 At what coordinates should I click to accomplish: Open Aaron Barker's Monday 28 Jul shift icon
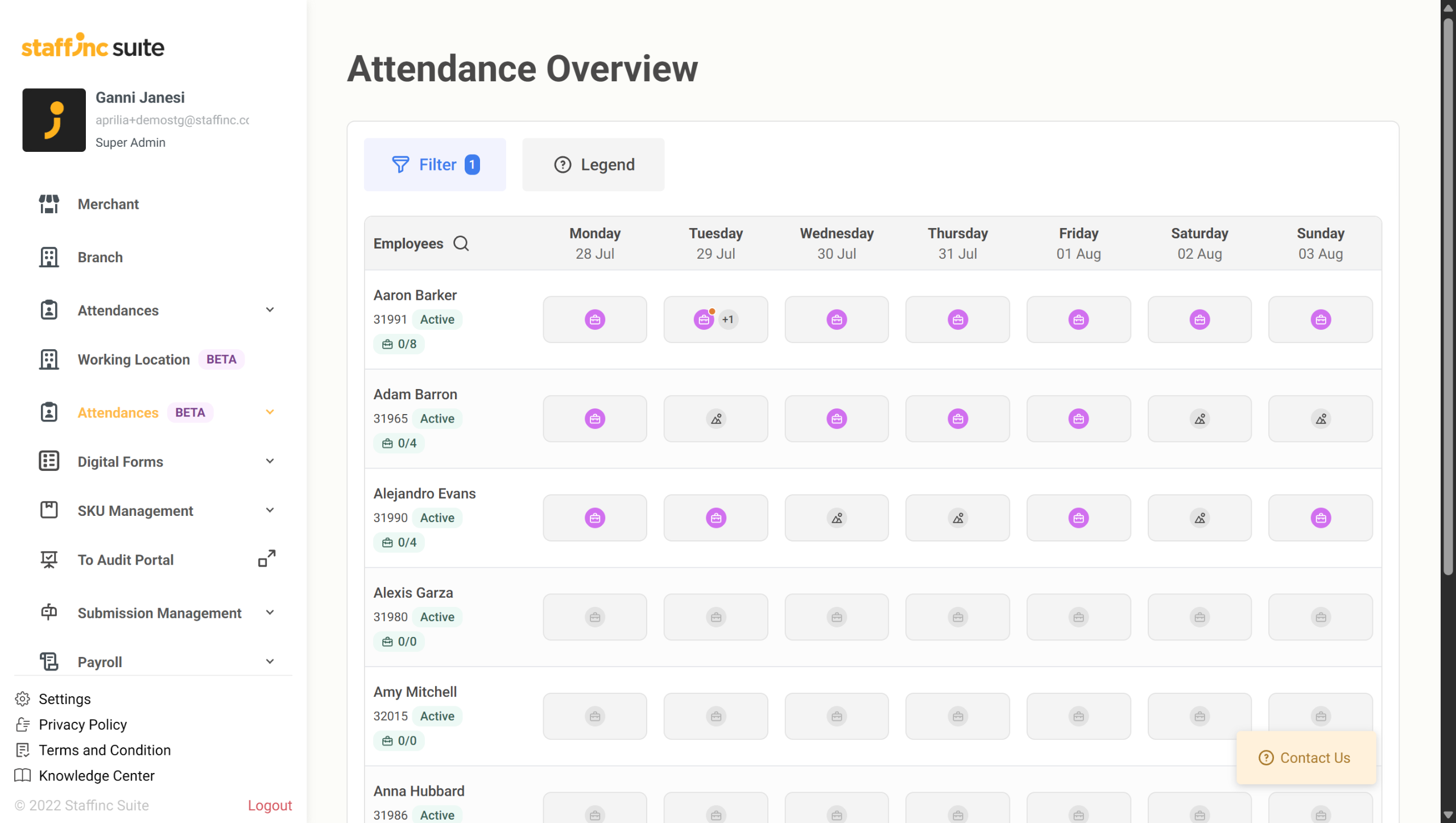click(594, 320)
